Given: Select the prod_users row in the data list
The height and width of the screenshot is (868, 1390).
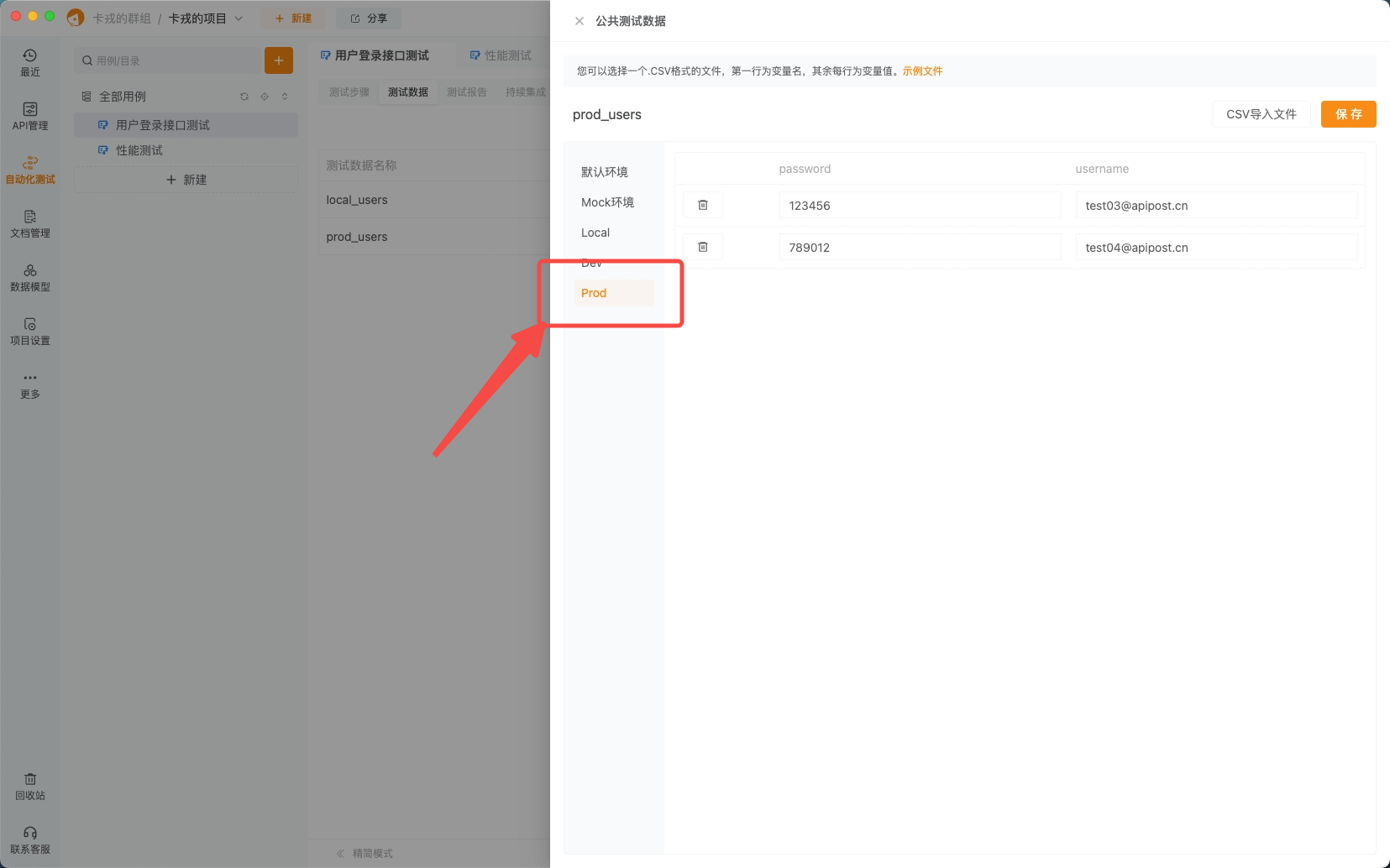Looking at the screenshot, I should pyautogui.click(x=434, y=237).
